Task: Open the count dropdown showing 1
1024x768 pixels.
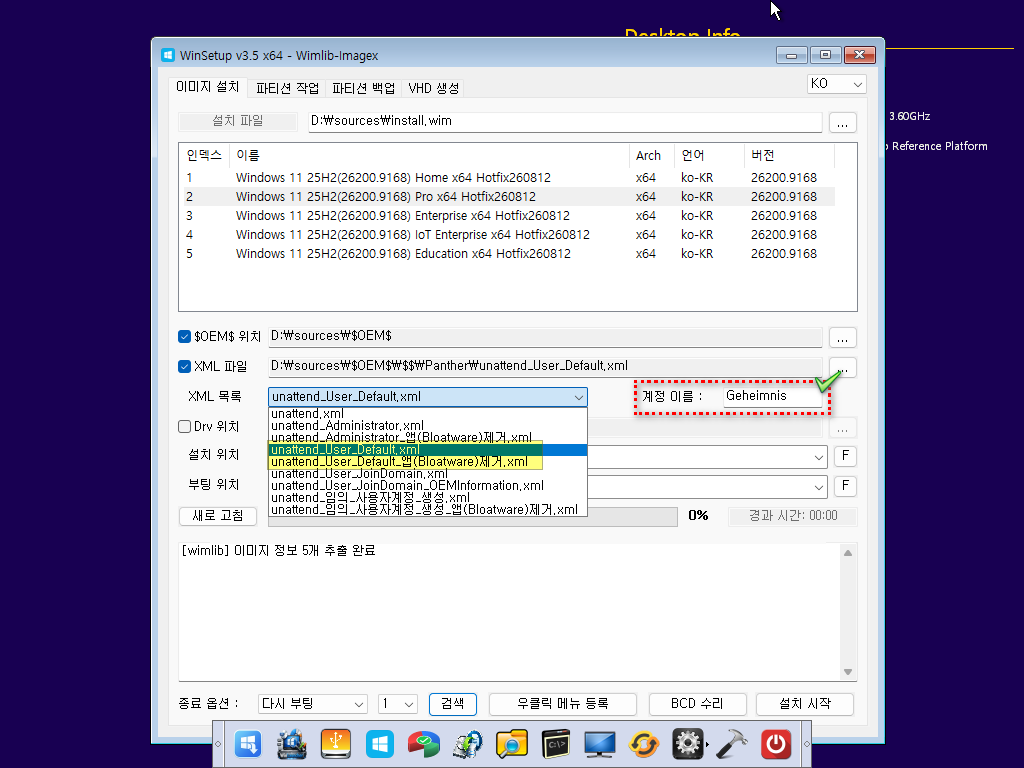Action: coord(398,704)
